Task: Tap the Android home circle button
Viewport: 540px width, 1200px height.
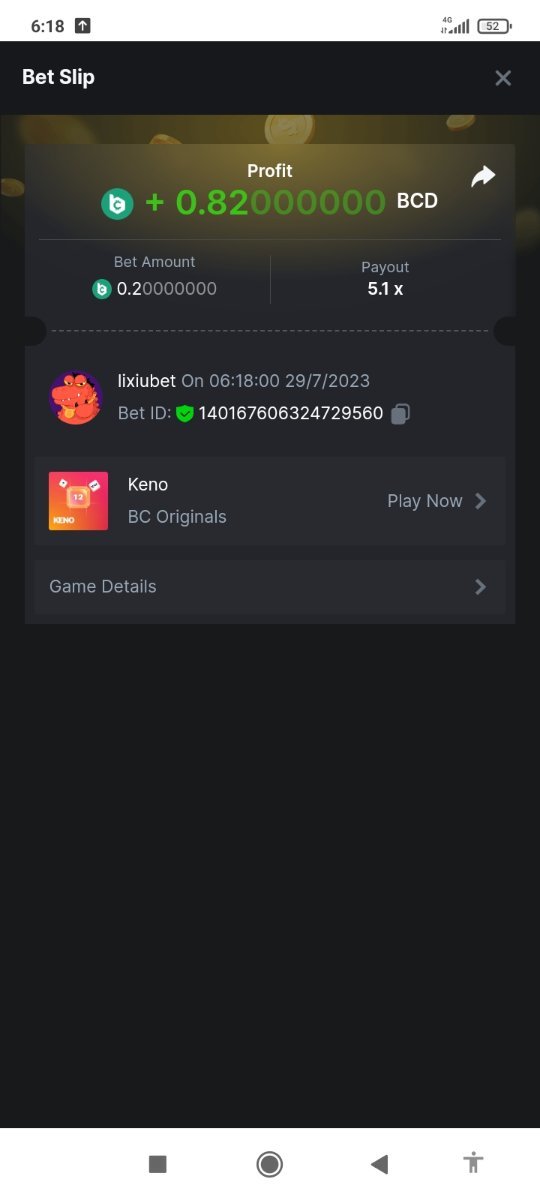Action: pyautogui.click(x=269, y=1164)
